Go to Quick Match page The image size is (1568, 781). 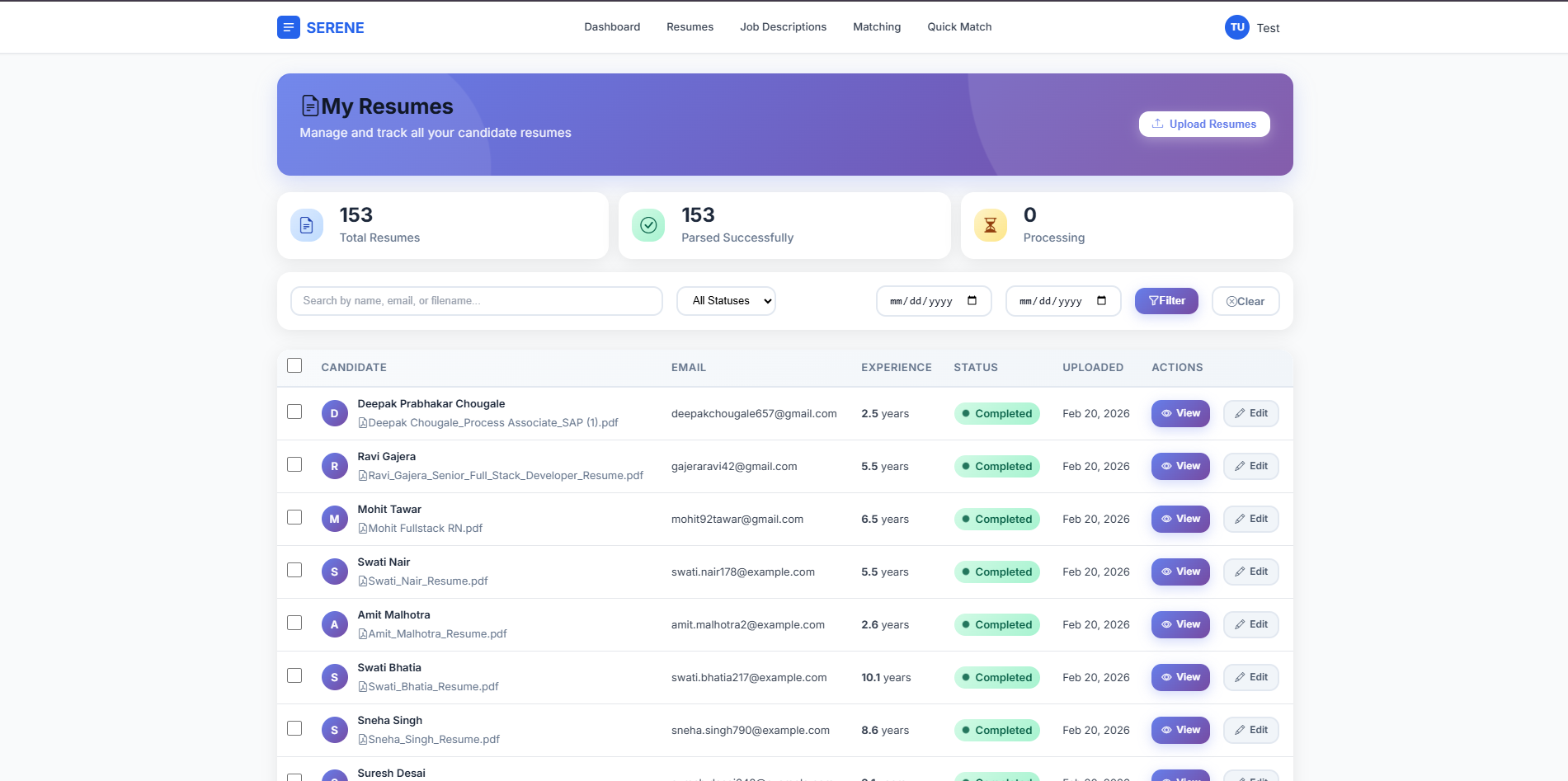coord(959,27)
